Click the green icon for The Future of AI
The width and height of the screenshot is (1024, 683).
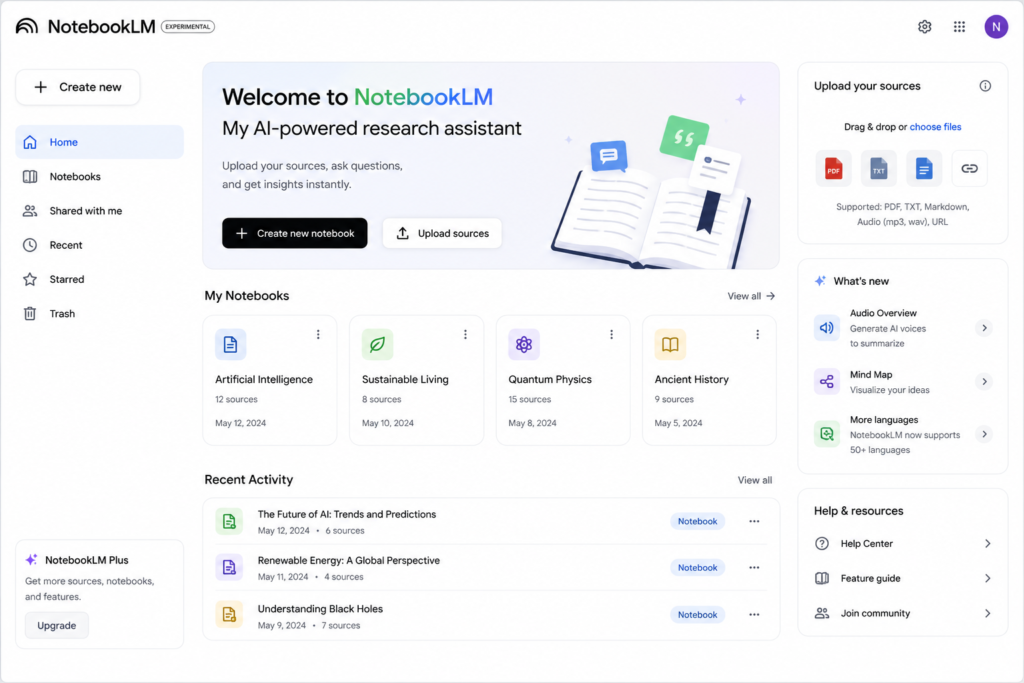pyautogui.click(x=229, y=521)
